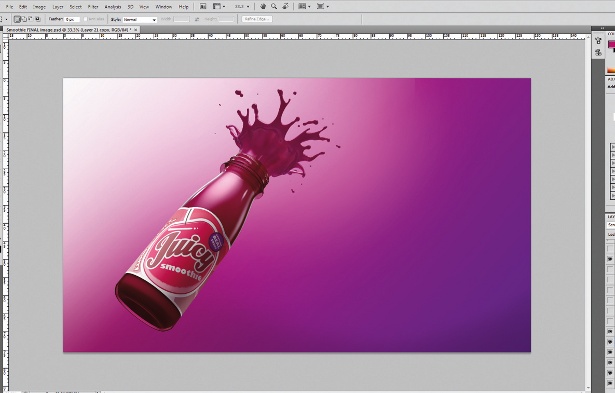The height and width of the screenshot is (393, 615).
Task: Click the Feather value field
Action: coord(72,19)
